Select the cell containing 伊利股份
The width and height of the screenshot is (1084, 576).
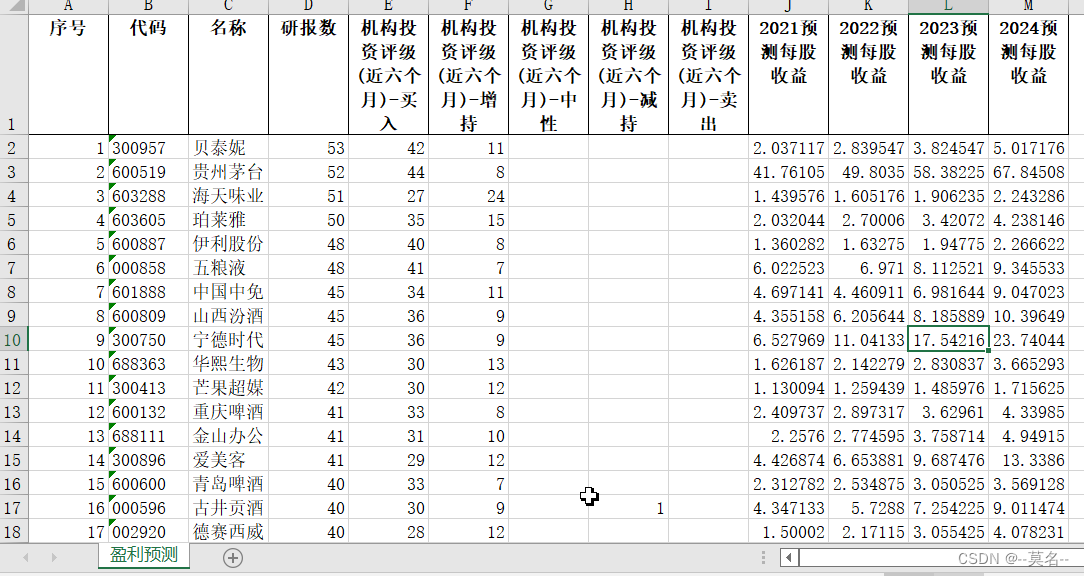pos(228,243)
